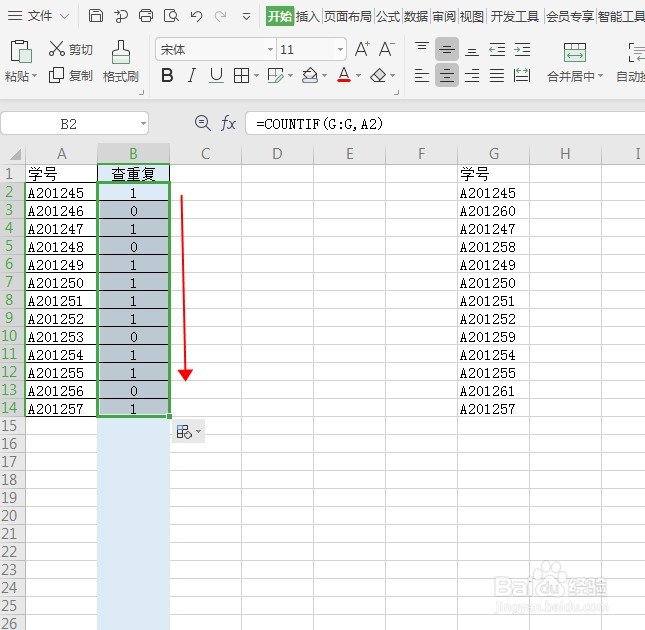Select the 查重复 header cell
The image size is (645, 630).
point(133,174)
